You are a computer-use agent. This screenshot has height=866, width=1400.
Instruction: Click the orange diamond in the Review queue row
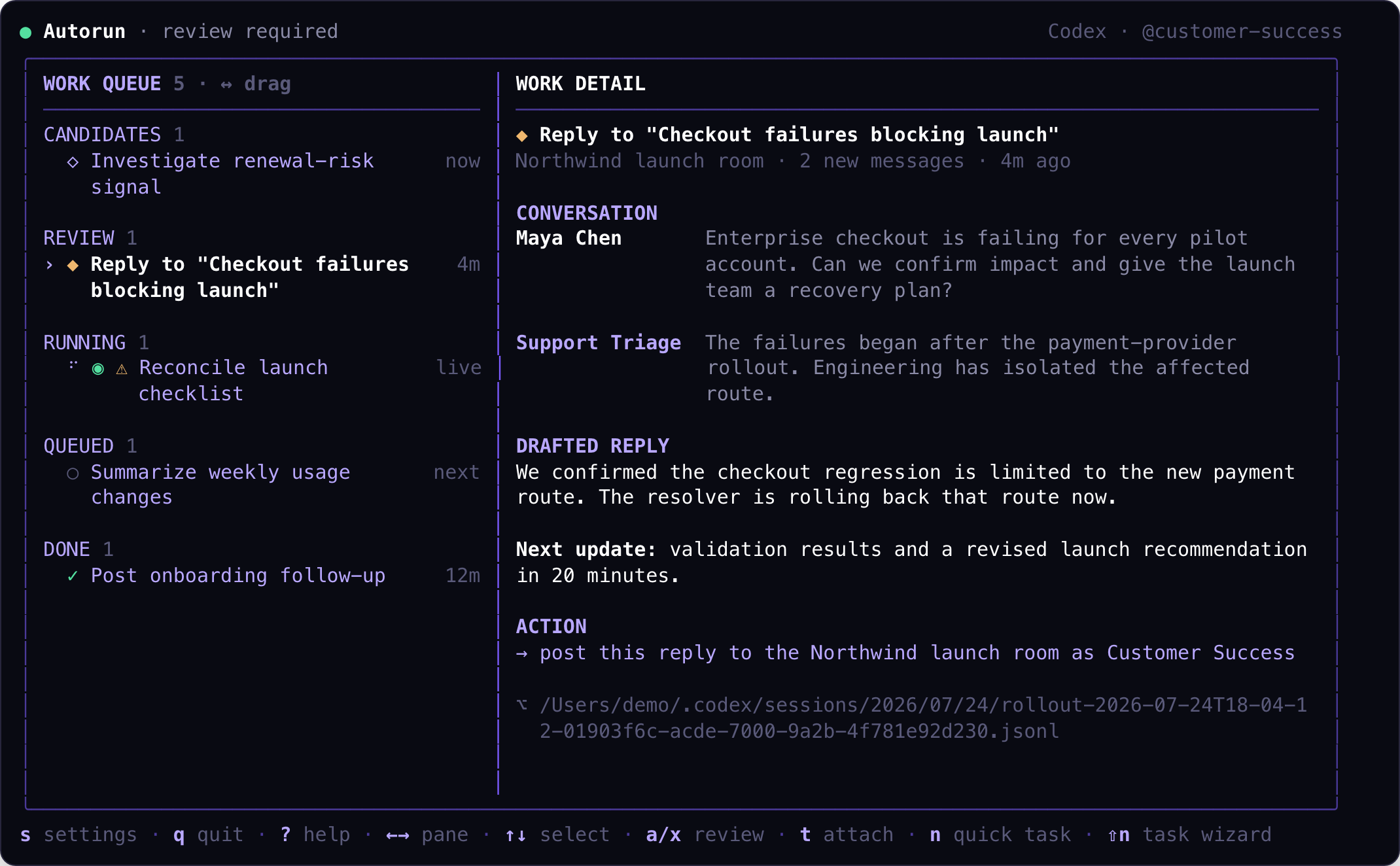[x=73, y=265]
